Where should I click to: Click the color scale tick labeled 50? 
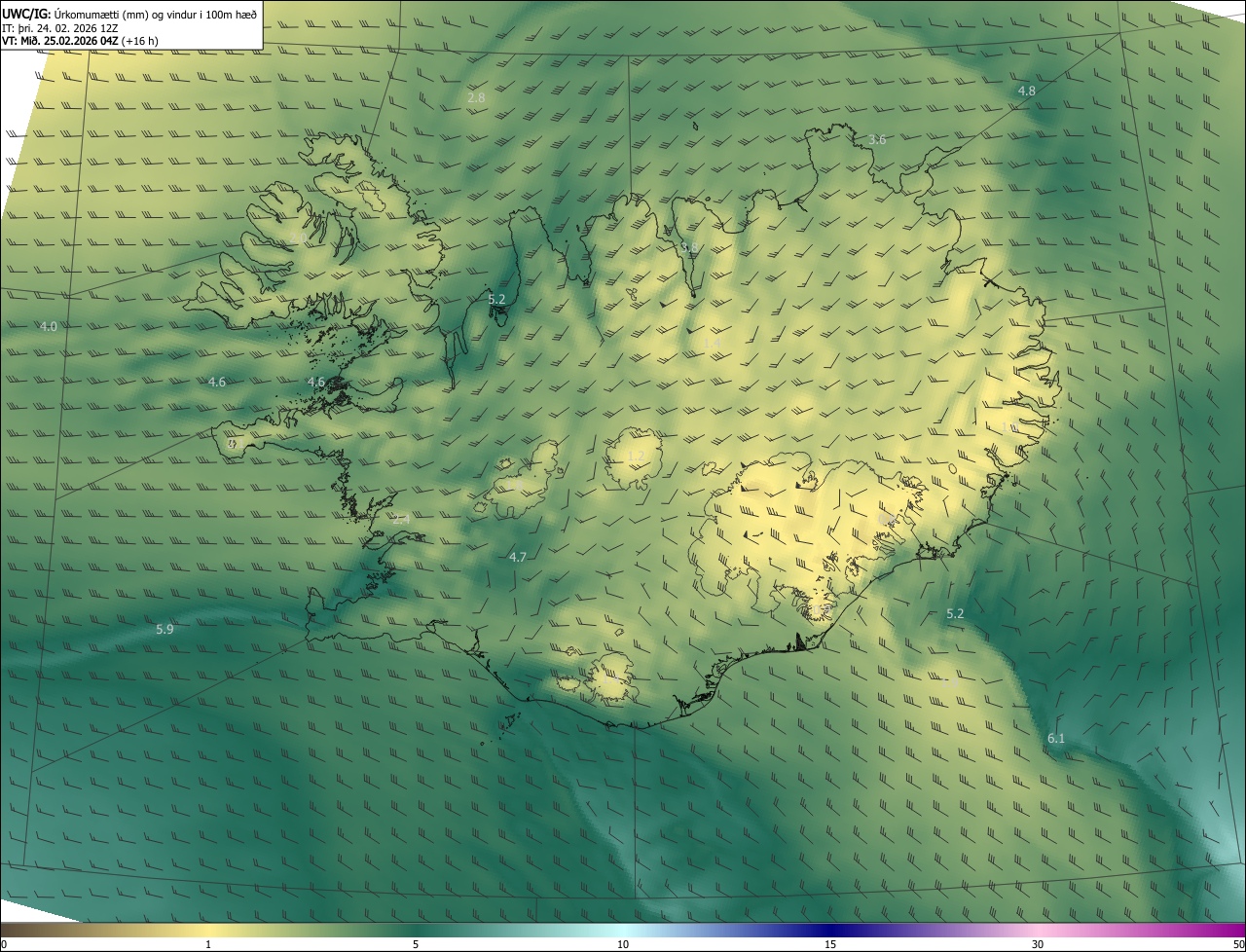(x=1238, y=944)
